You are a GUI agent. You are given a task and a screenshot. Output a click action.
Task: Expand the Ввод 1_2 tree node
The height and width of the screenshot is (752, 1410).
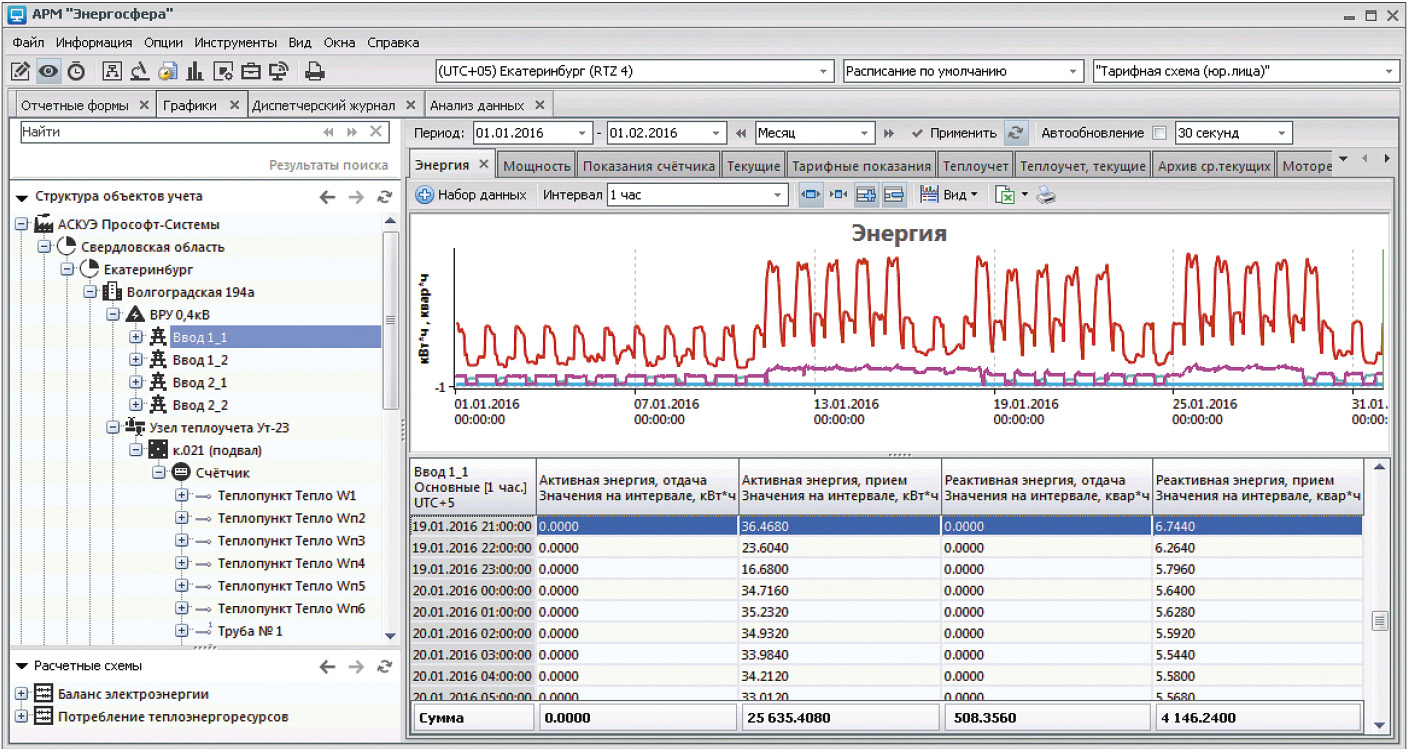pyautogui.click(x=135, y=360)
